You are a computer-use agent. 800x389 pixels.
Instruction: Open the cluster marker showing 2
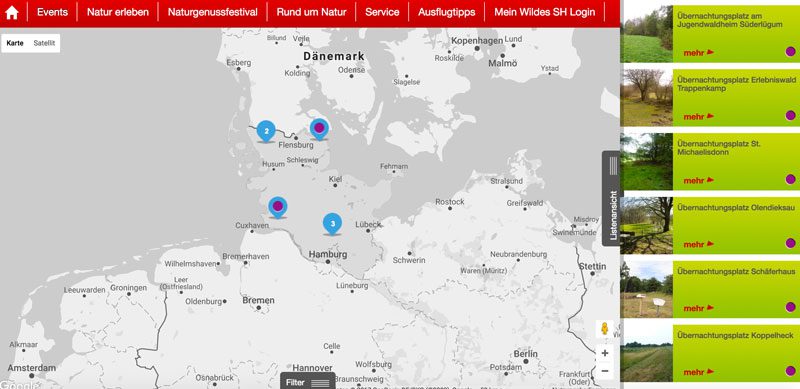(266, 131)
